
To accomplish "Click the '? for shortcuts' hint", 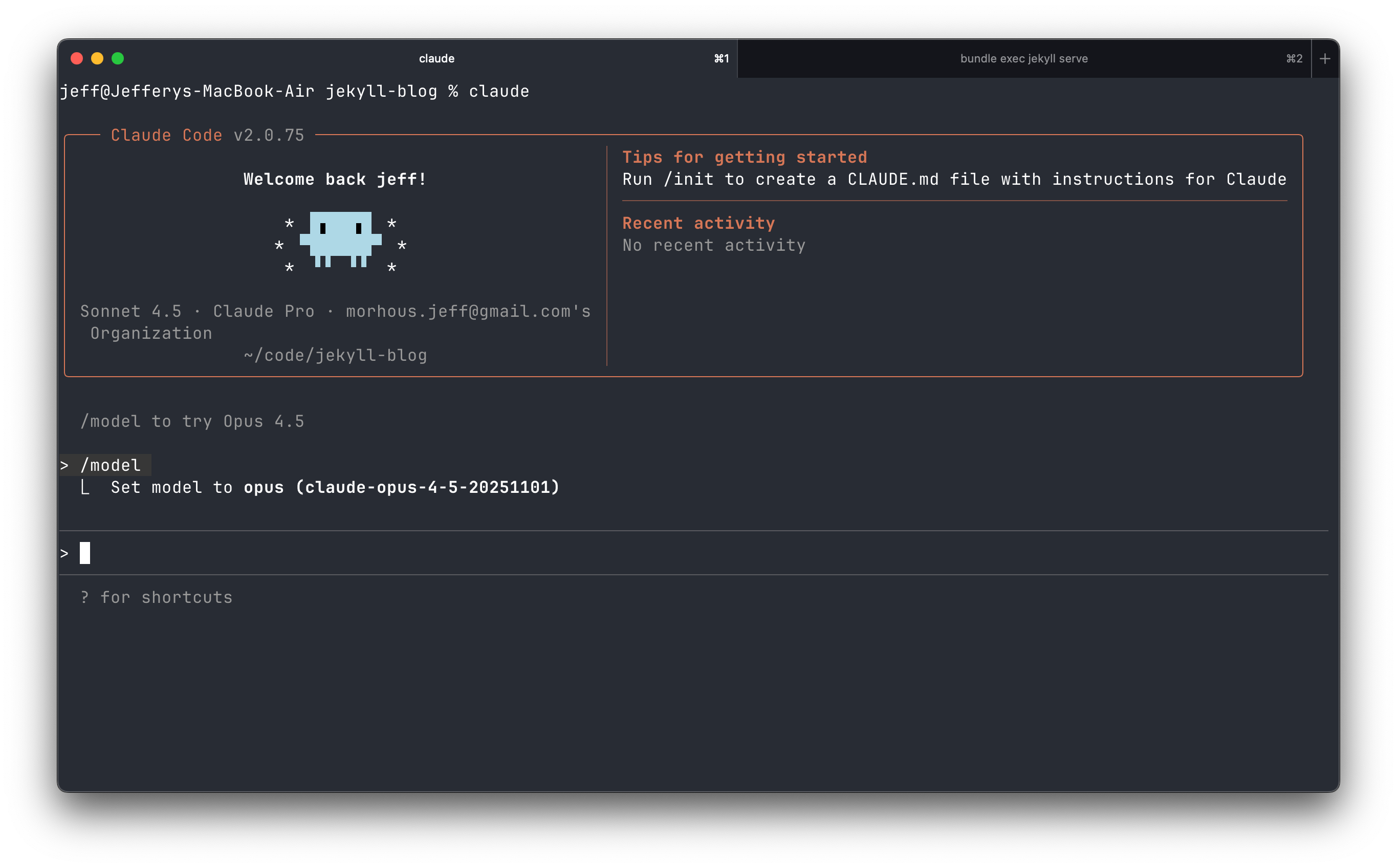I will click(x=157, y=597).
